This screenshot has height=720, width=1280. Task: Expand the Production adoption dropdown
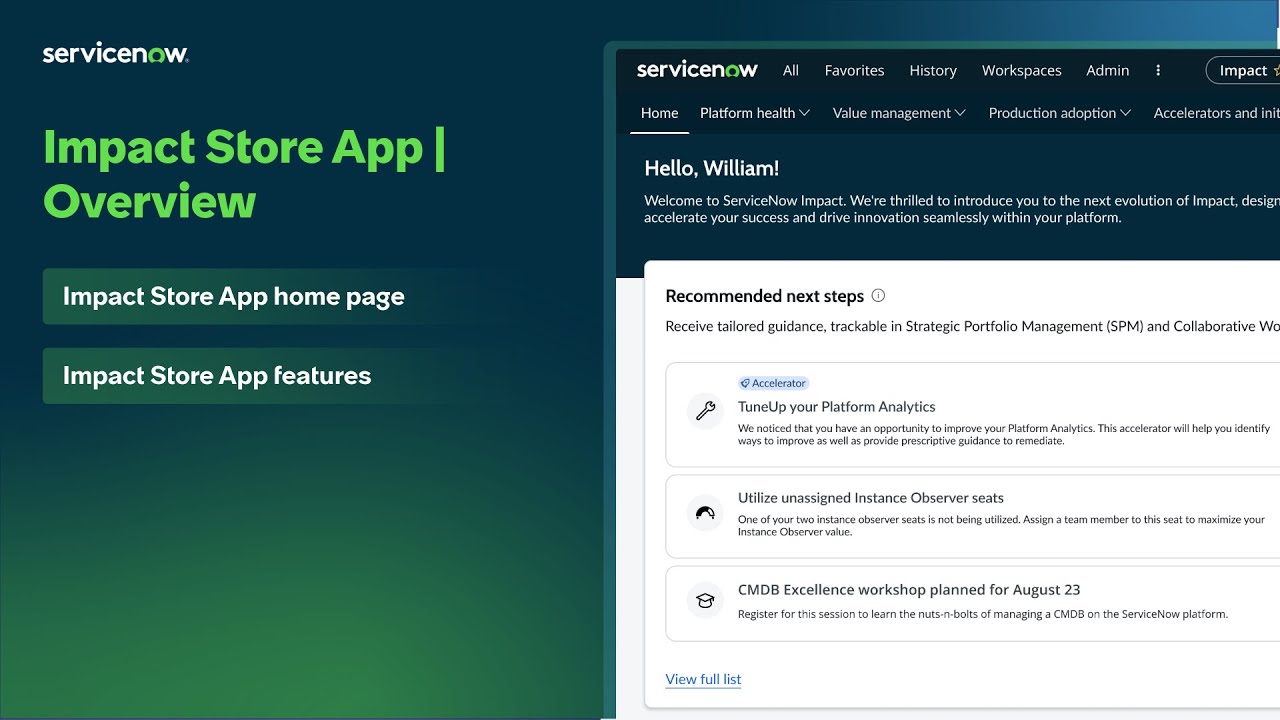(1059, 113)
